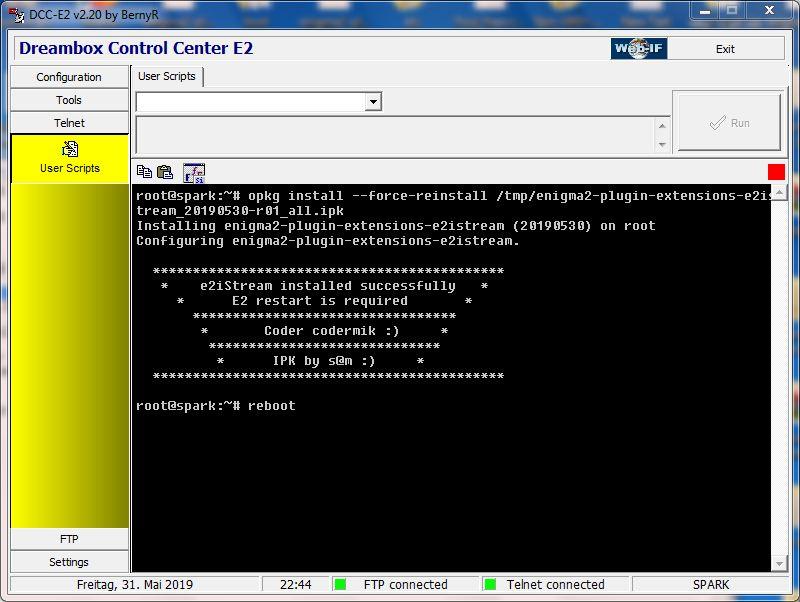The image size is (800, 602).
Task: Expand the script selection dropdown arrow
Action: click(x=373, y=102)
